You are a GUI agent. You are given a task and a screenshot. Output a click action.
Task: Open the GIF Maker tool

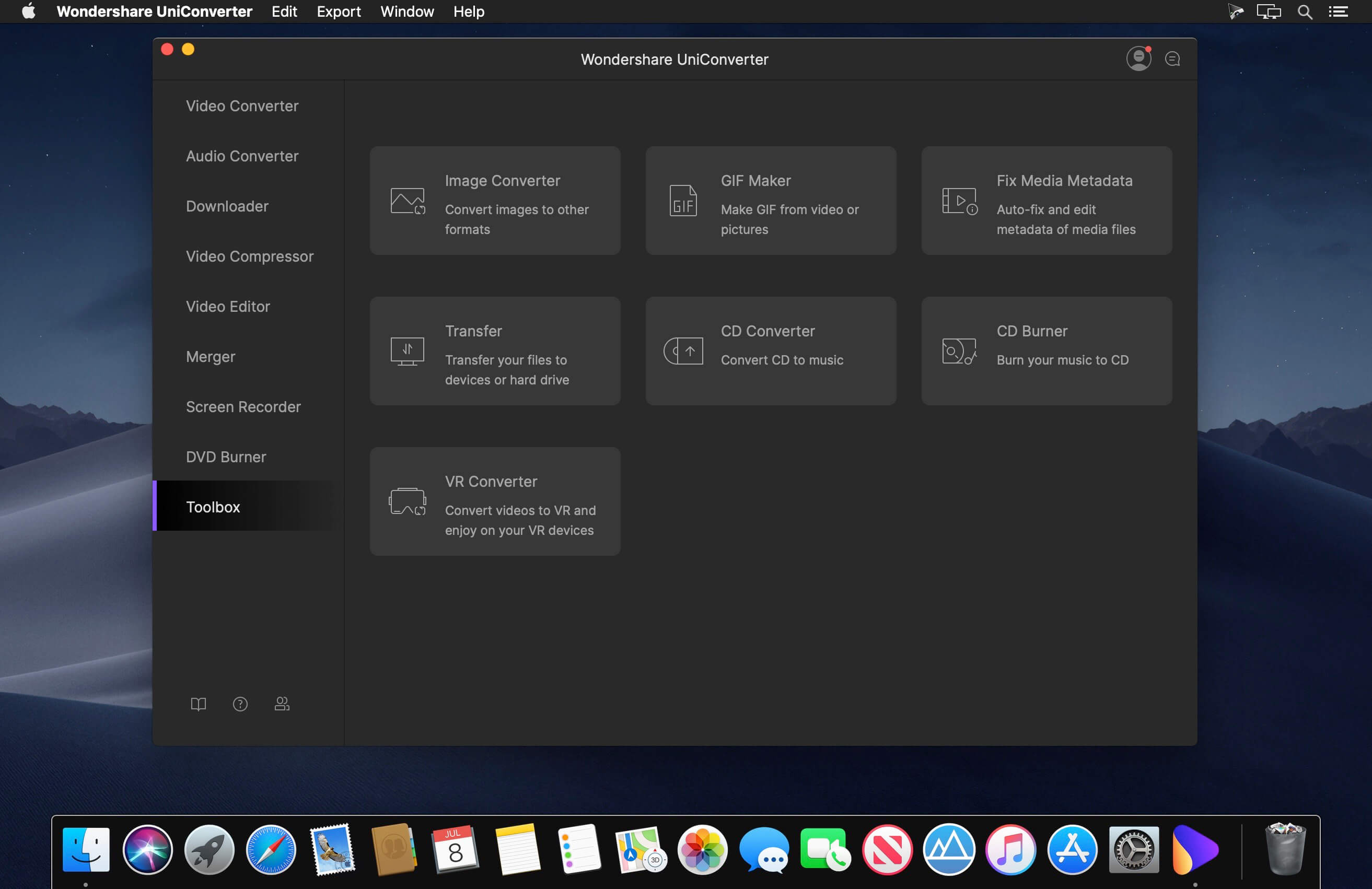[x=769, y=199]
